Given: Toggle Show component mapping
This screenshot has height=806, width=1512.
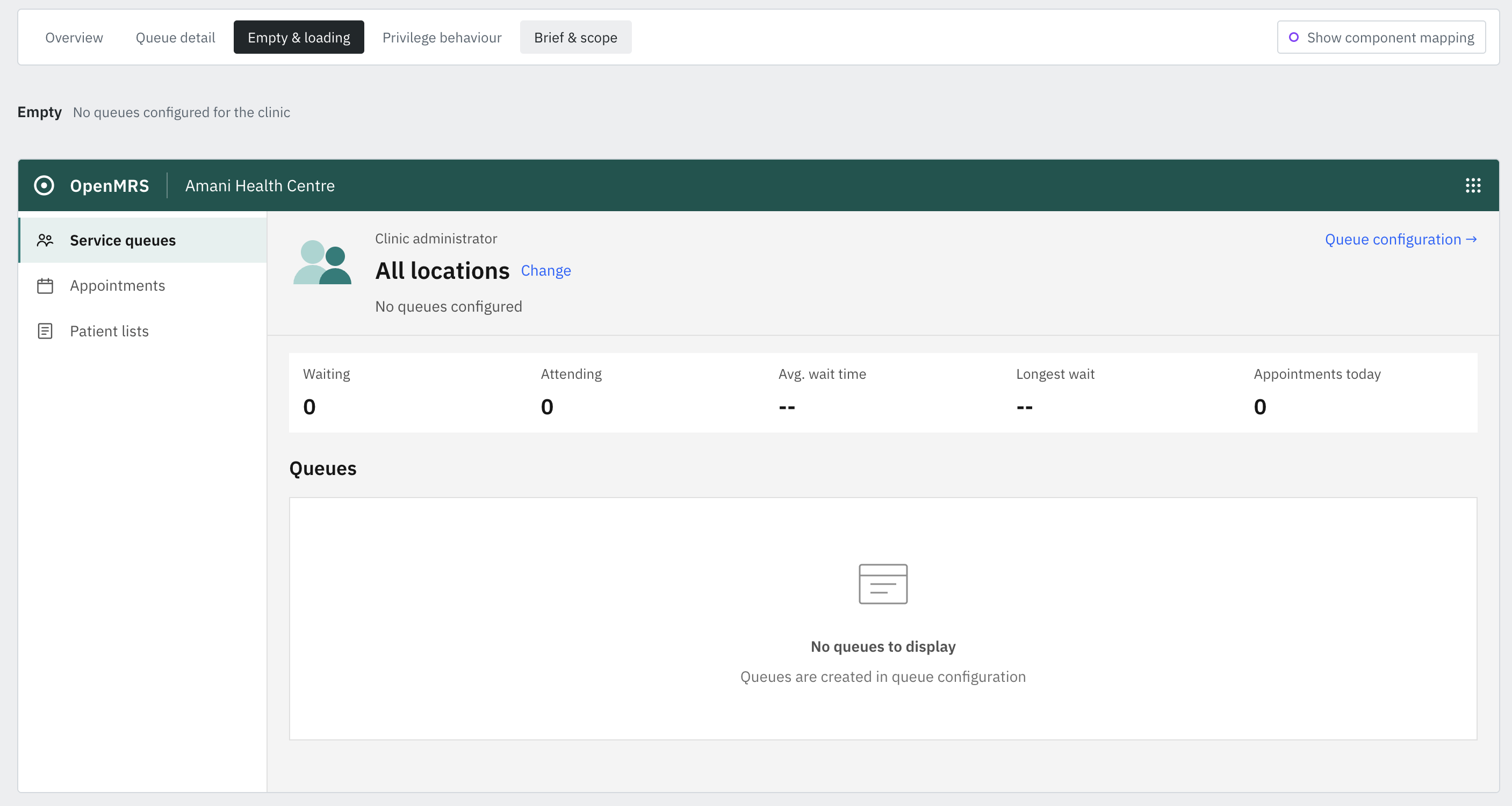Looking at the screenshot, I should pos(1381,38).
